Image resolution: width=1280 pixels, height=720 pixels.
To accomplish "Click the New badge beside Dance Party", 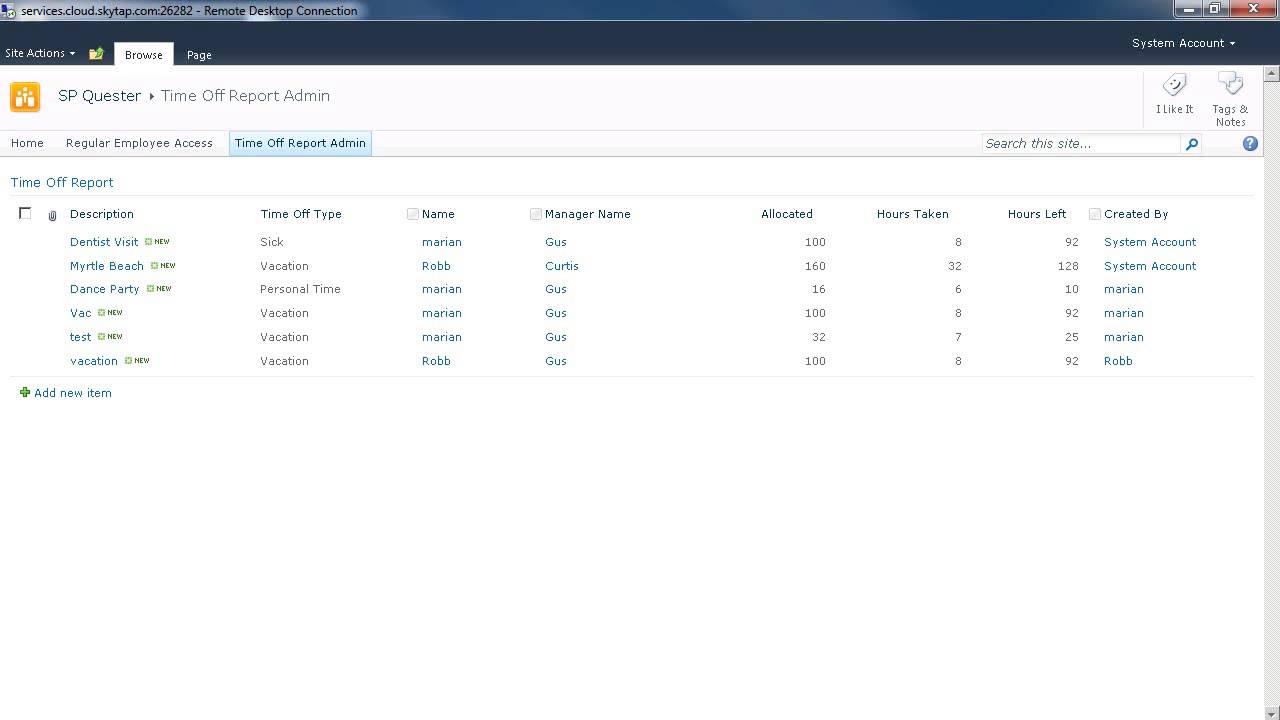I will [x=159, y=289].
